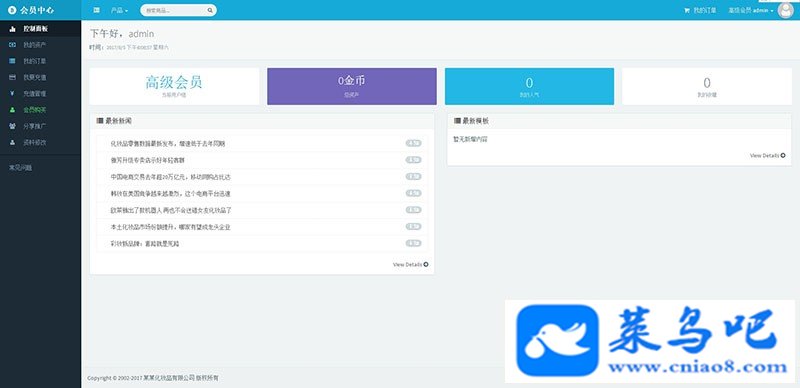The height and width of the screenshot is (388, 800).
Task: Expand the 产品 dropdown menu
Action: pos(119,10)
